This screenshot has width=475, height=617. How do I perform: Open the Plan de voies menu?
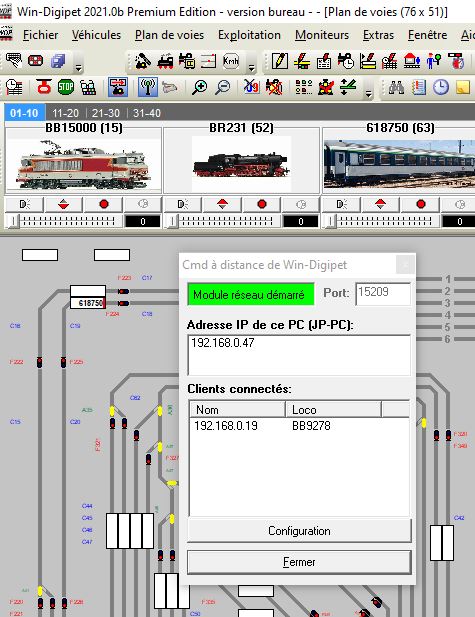click(x=169, y=35)
